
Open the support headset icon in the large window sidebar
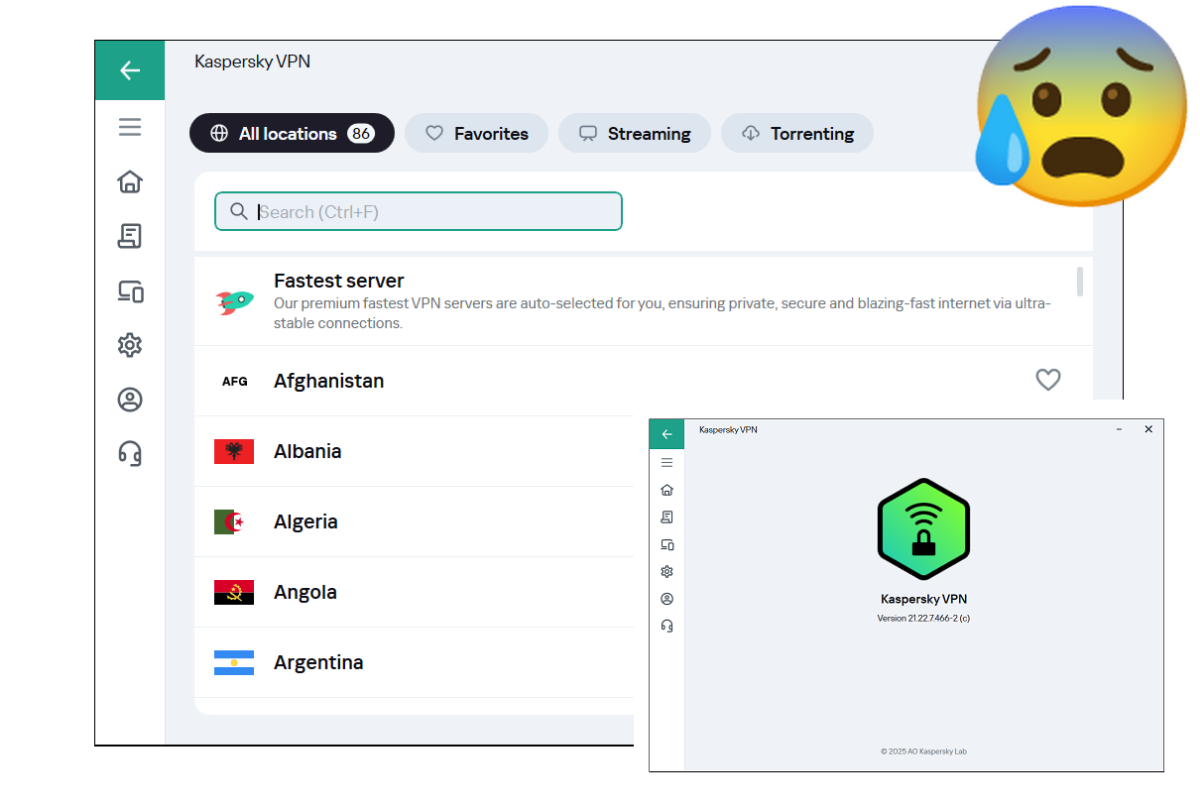[129, 454]
